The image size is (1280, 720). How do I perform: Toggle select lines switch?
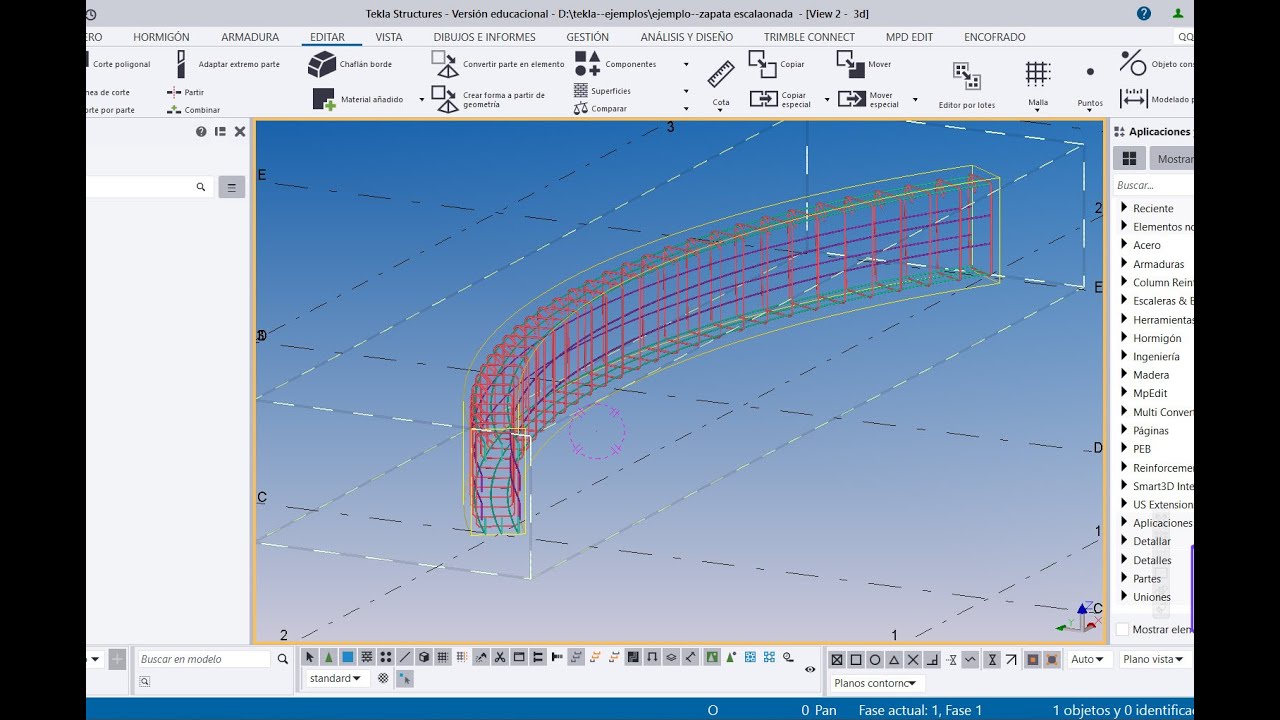click(x=405, y=657)
